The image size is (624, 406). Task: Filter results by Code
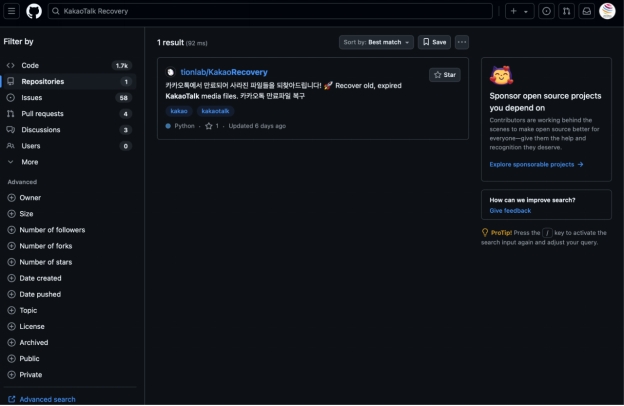pos(68,65)
